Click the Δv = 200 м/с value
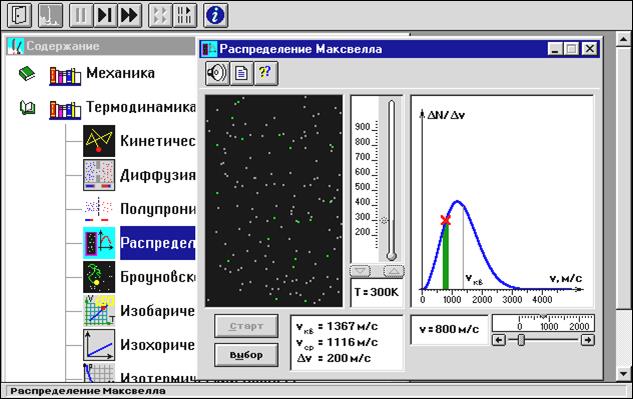The width and height of the screenshot is (633, 399). click(x=334, y=358)
